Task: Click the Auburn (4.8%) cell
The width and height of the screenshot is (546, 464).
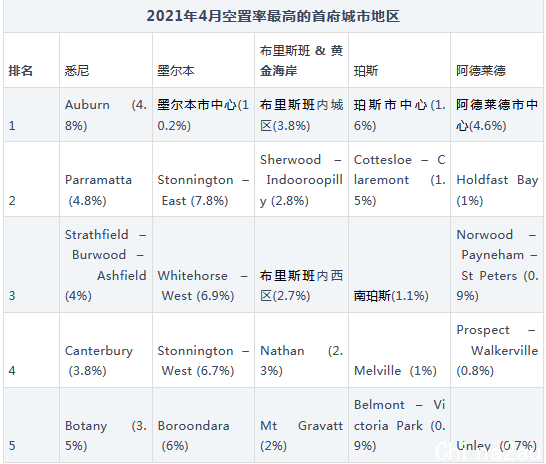Action: pyautogui.click(x=106, y=115)
